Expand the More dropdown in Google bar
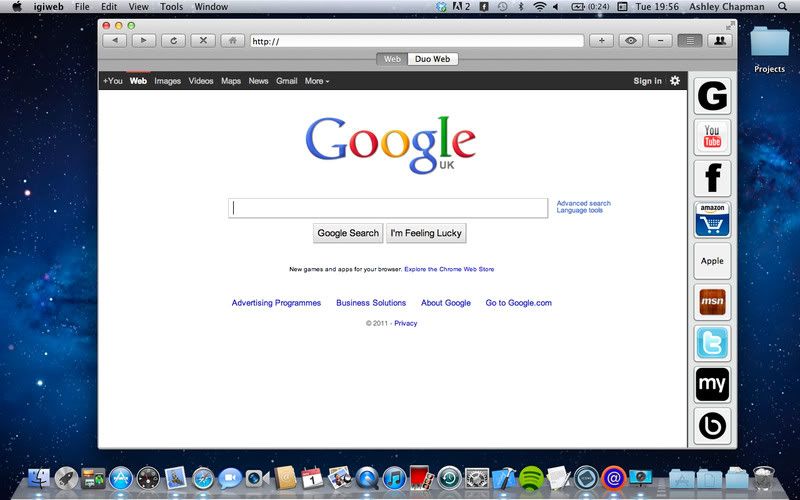This screenshot has width=800, height=500. click(x=317, y=81)
